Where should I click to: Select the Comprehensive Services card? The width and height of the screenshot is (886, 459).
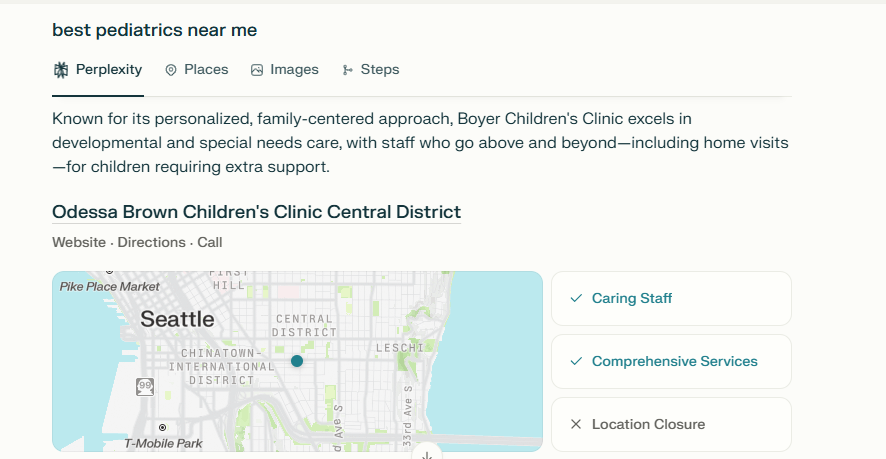tap(671, 361)
